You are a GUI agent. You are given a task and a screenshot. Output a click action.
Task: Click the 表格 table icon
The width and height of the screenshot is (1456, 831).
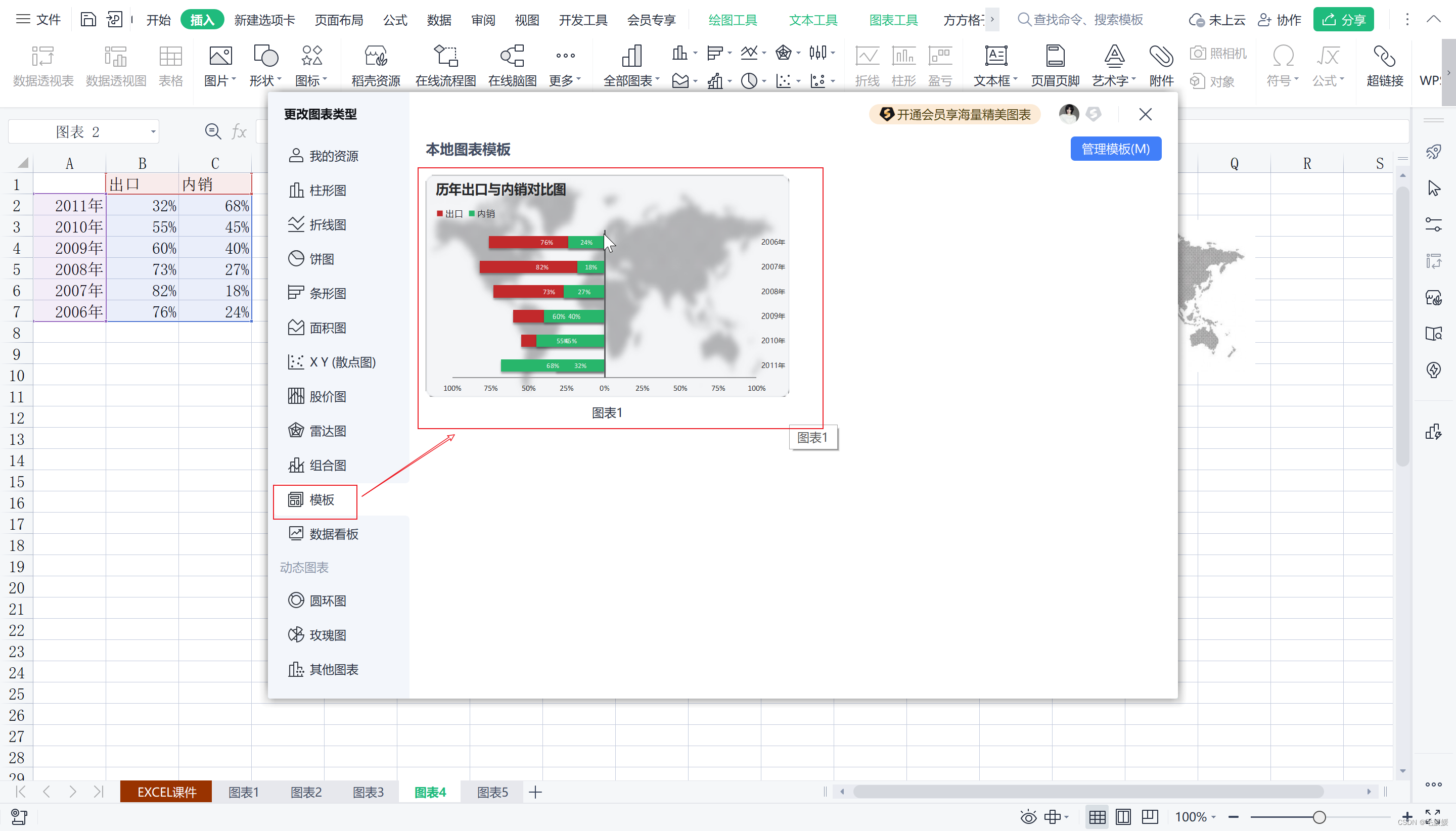tap(170, 56)
